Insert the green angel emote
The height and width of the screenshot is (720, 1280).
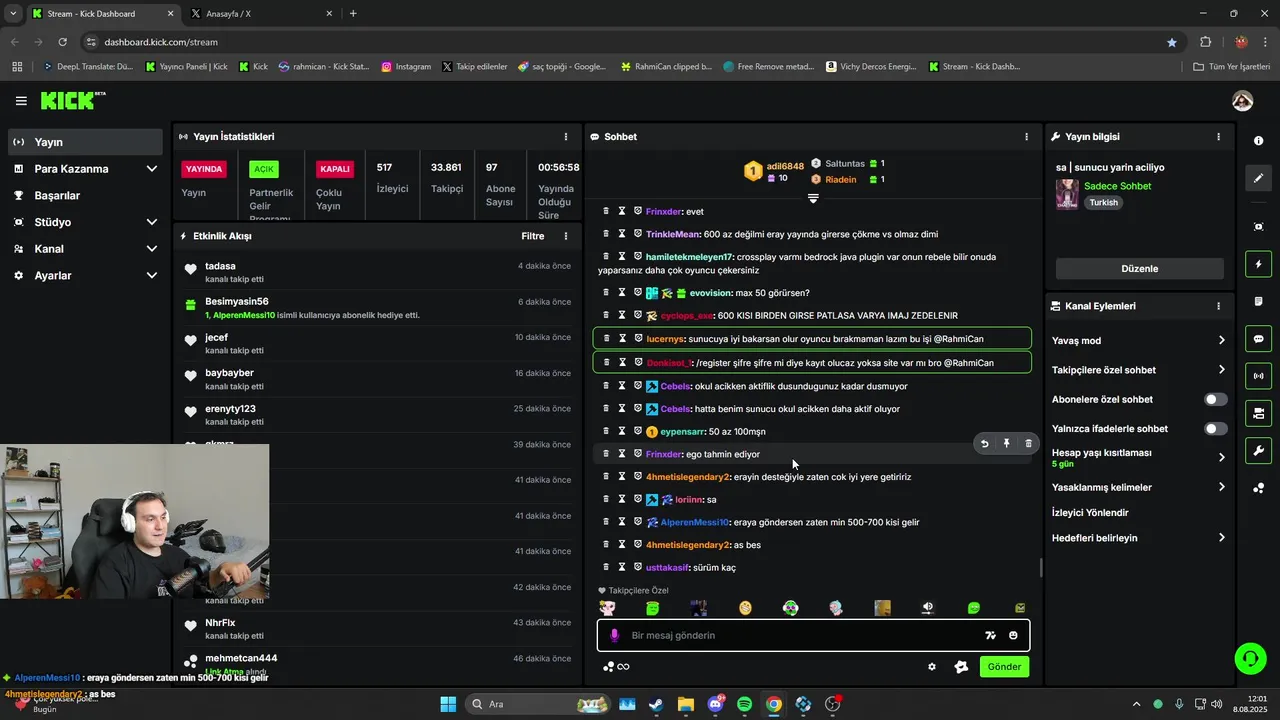click(x=653, y=608)
